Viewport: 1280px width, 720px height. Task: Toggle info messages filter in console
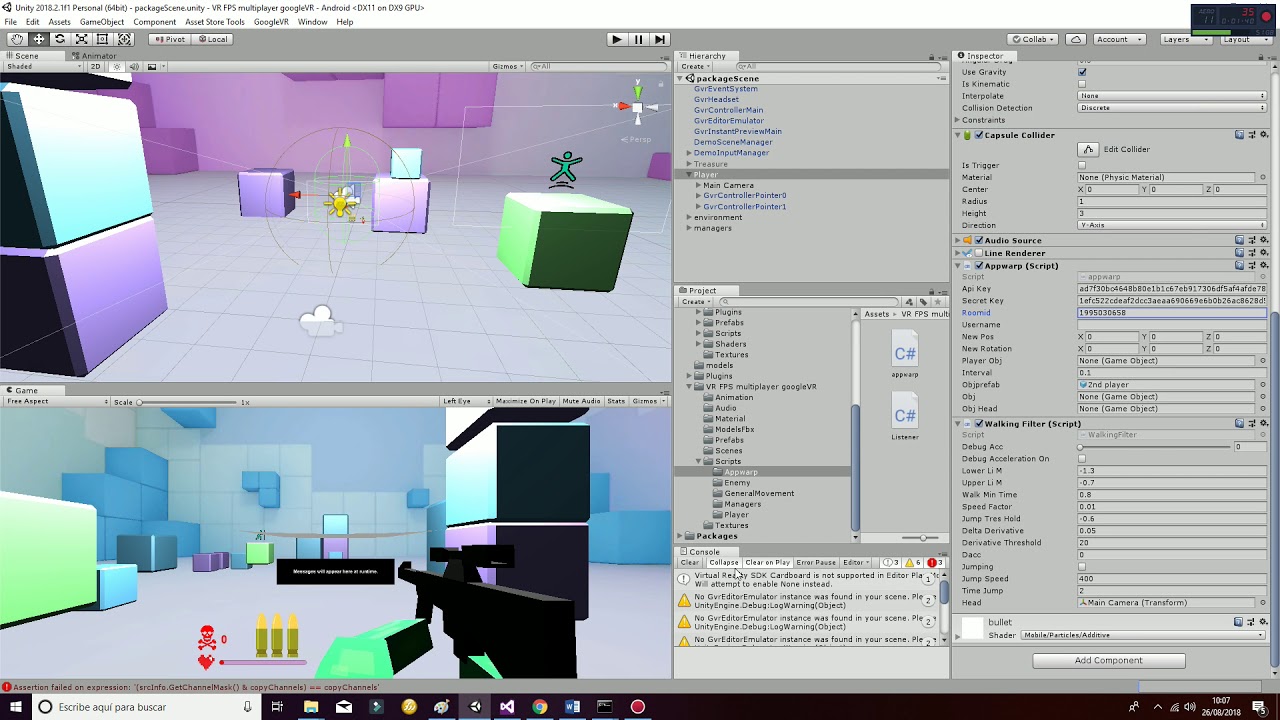click(x=891, y=563)
